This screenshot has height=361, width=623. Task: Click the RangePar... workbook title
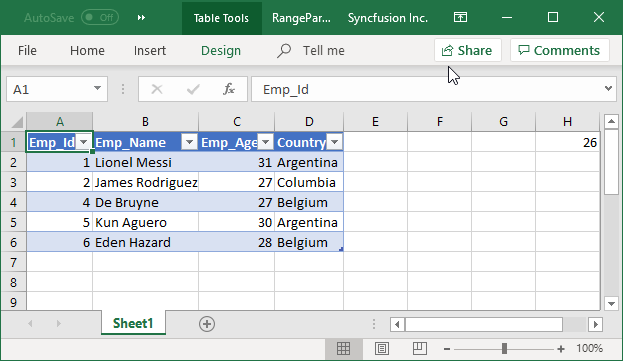[x=301, y=18]
